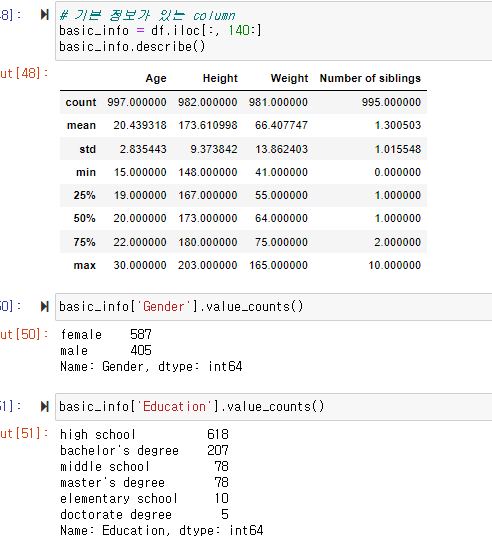
Task: Click the middle school 78 line
Action: (144, 466)
